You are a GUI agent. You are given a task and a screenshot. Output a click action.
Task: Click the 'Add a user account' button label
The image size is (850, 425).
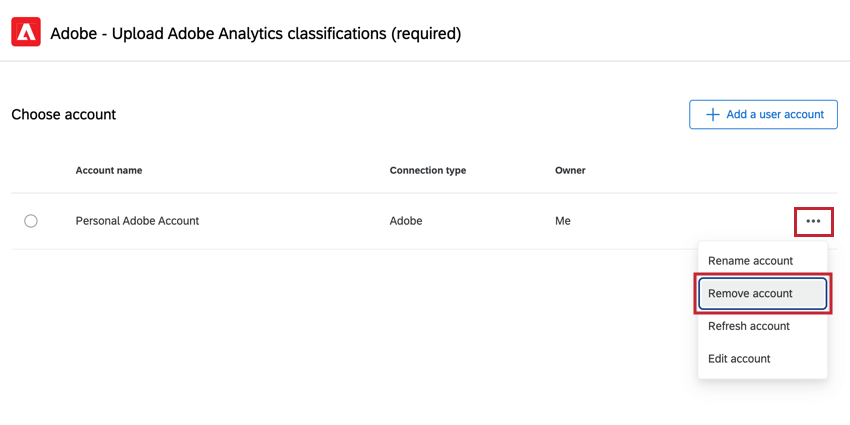point(774,115)
